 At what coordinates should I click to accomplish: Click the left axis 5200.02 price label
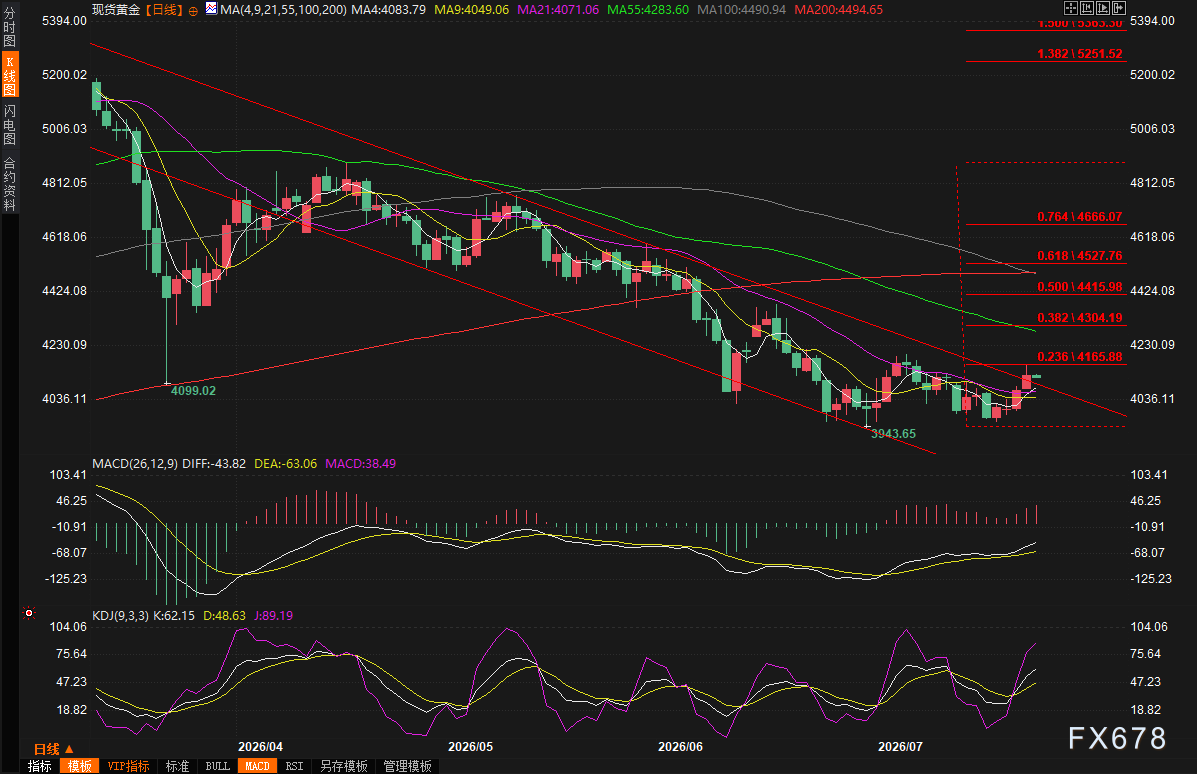[64, 75]
